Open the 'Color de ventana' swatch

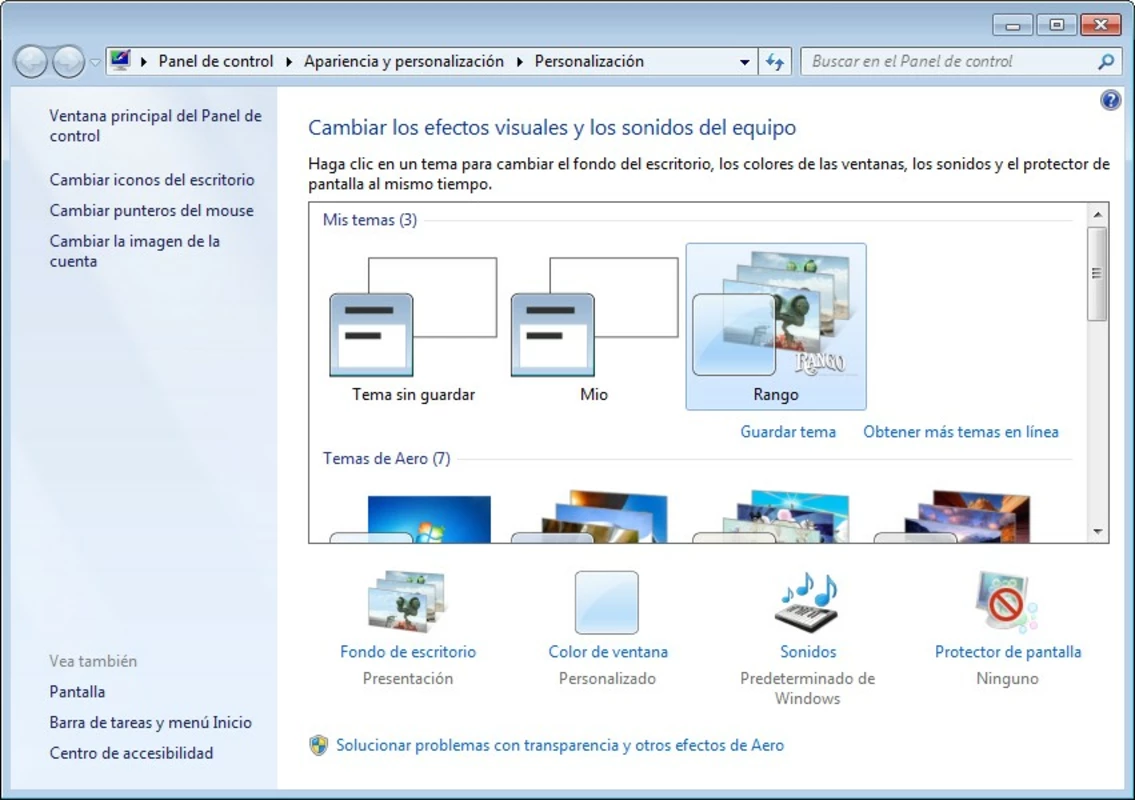click(x=607, y=602)
